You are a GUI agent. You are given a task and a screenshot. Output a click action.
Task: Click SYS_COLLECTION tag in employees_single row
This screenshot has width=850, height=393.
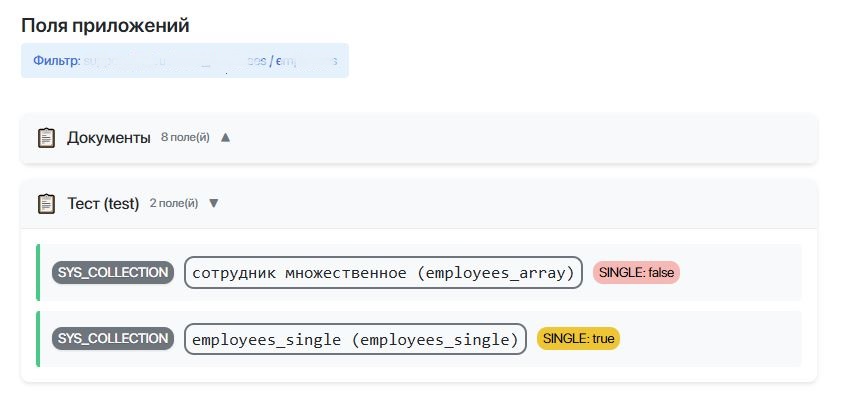[x=113, y=339]
